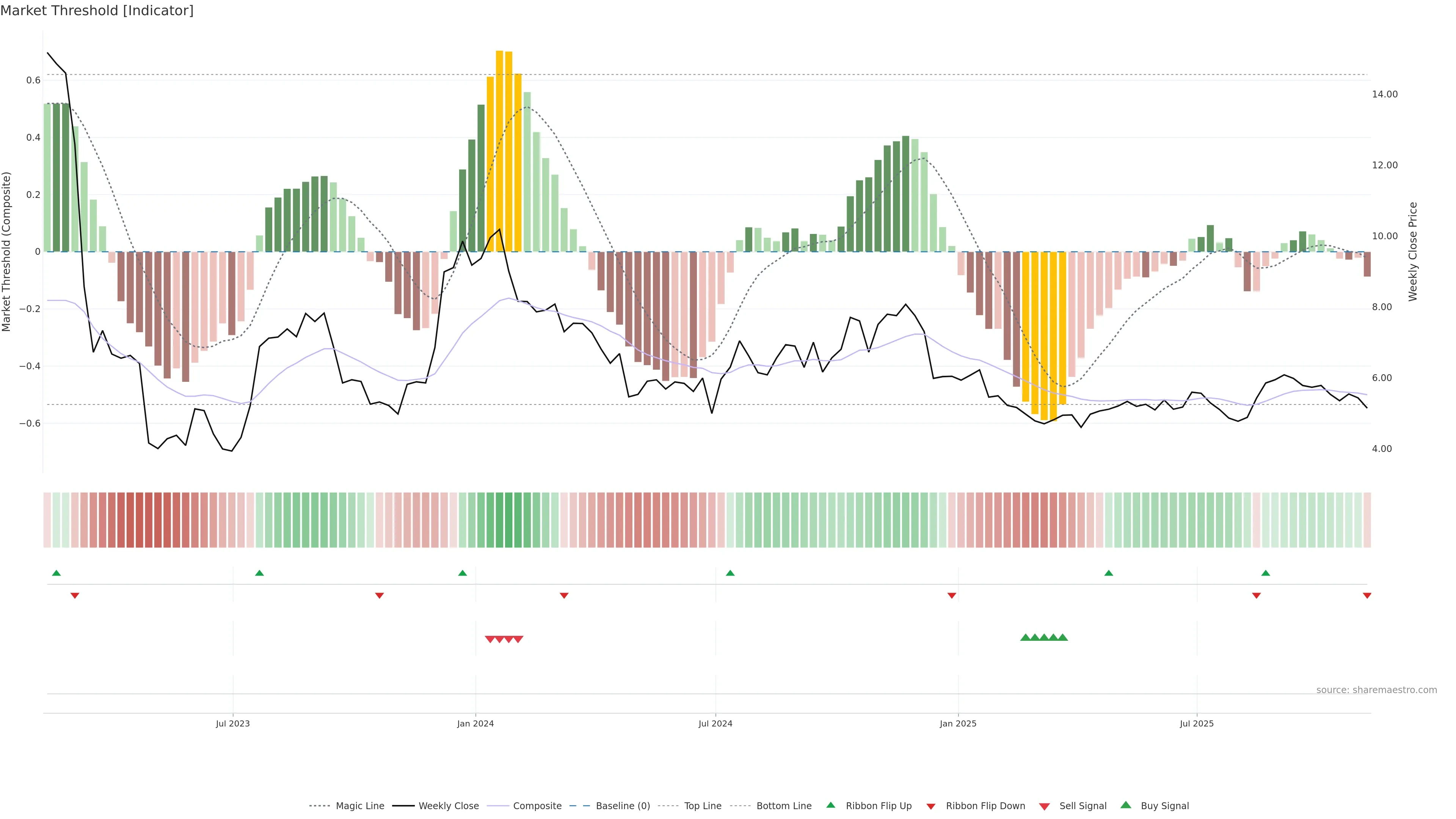
Task: Click the Ribbon Flip Up legend triangle
Action: tap(830, 805)
